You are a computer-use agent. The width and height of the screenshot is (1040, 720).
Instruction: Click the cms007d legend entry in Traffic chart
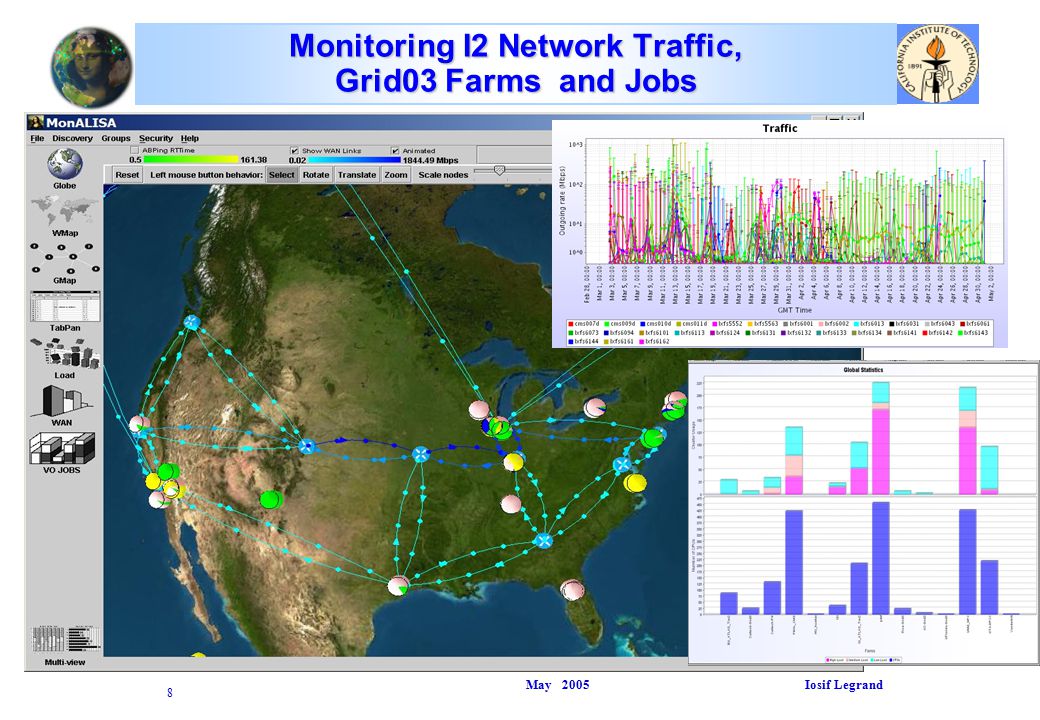[x=583, y=324]
